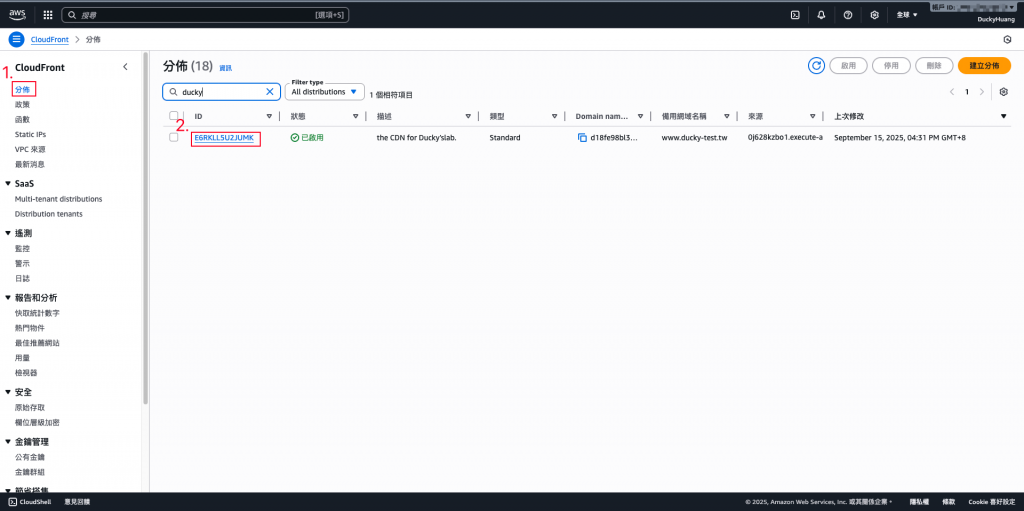The height and width of the screenshot is (511, 1024).
Task: Open 用量 report
Action: (22, 358)
